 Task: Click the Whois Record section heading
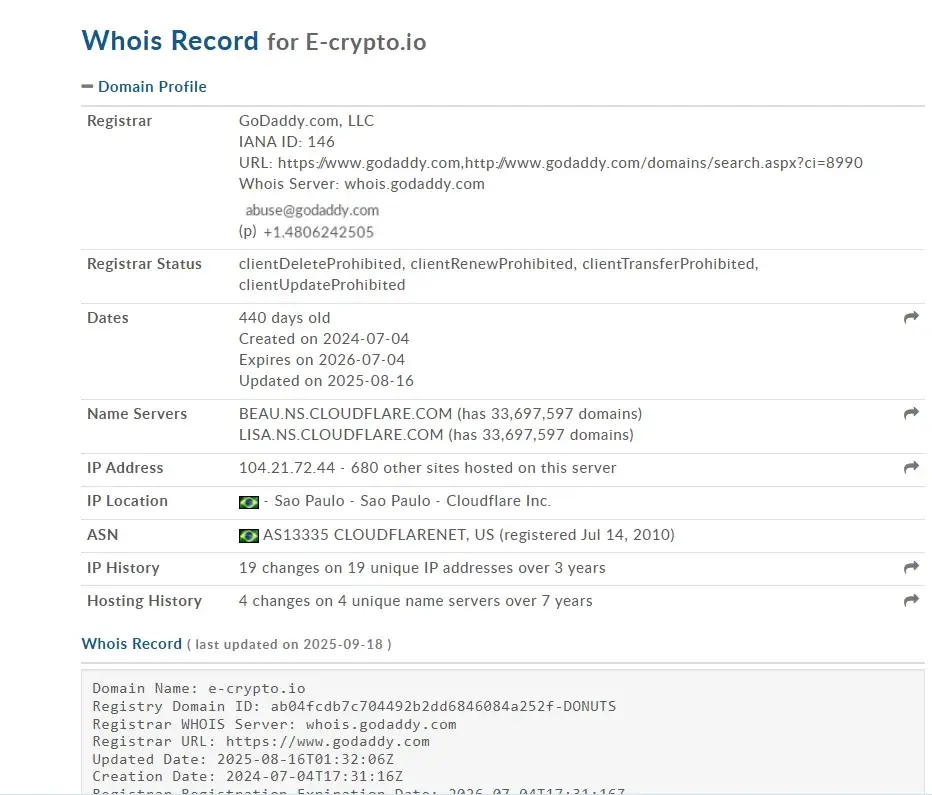pos(131,644)
